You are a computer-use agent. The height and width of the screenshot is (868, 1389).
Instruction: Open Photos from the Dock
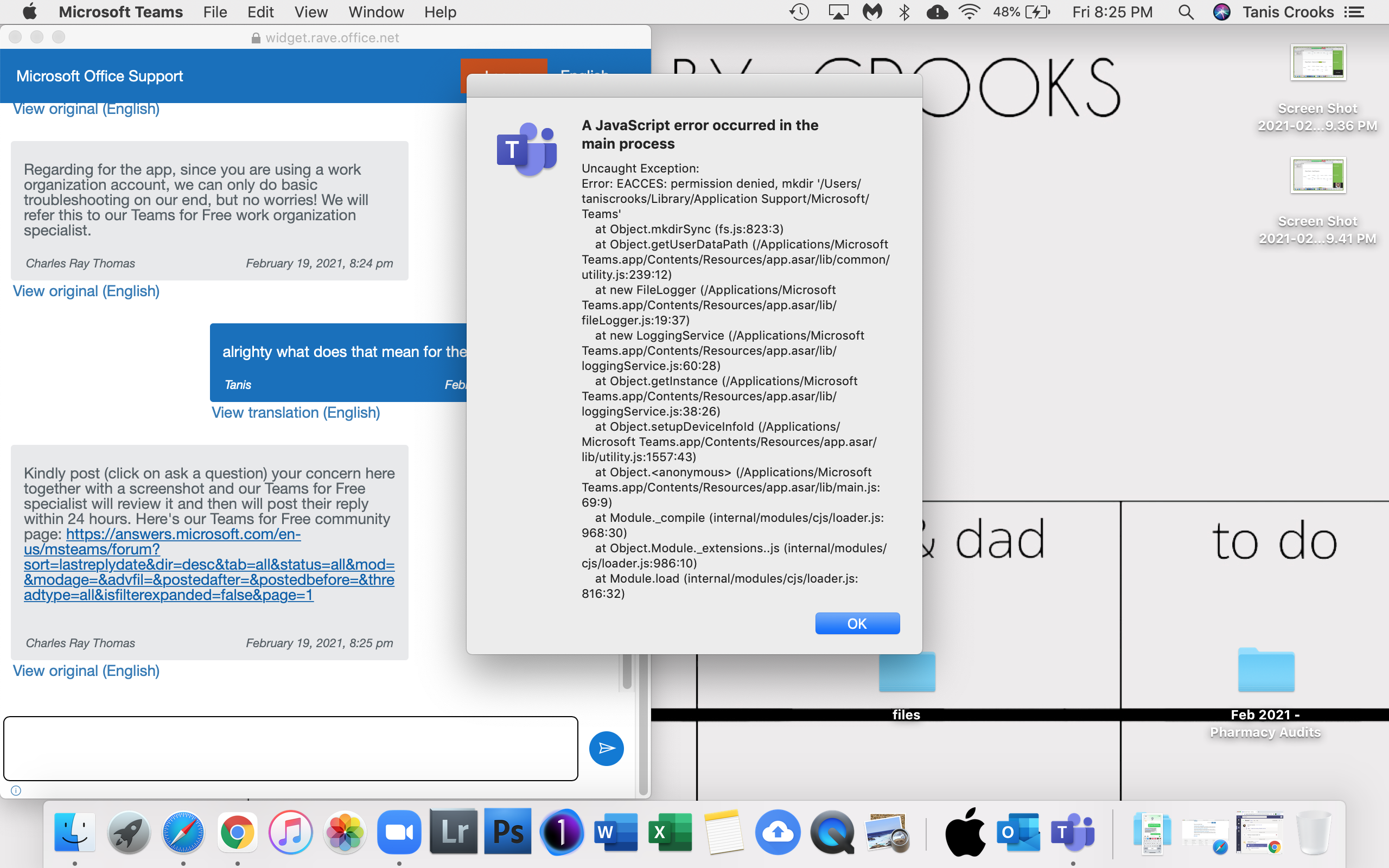point(345,832)
